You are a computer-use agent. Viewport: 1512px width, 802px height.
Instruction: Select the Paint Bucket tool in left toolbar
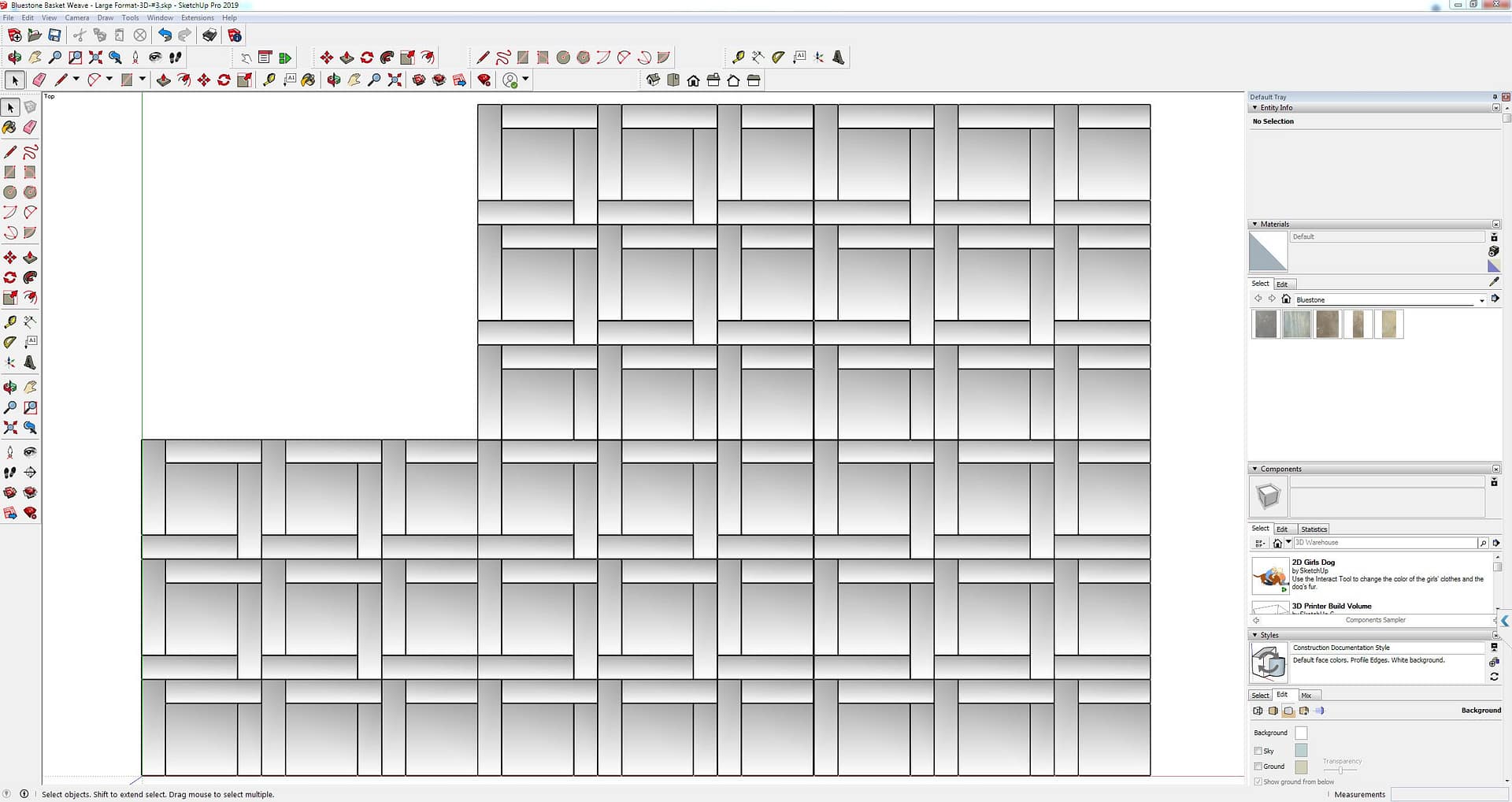coord(10,128)
